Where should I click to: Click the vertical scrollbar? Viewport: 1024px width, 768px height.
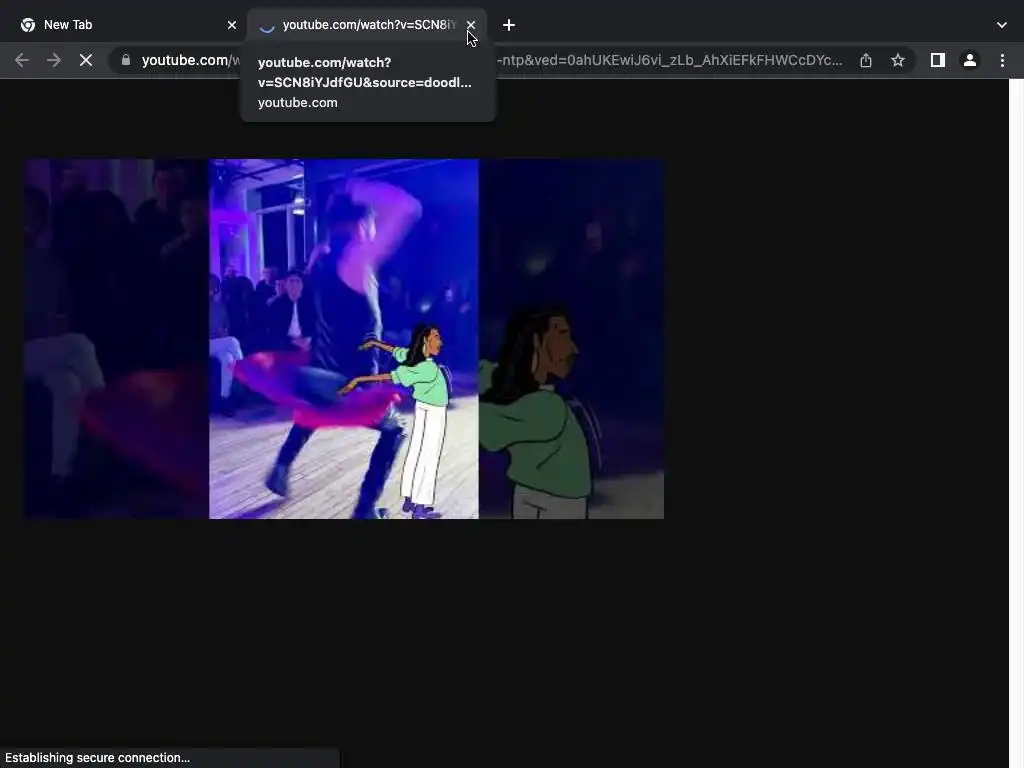[x=1016, y=423]
